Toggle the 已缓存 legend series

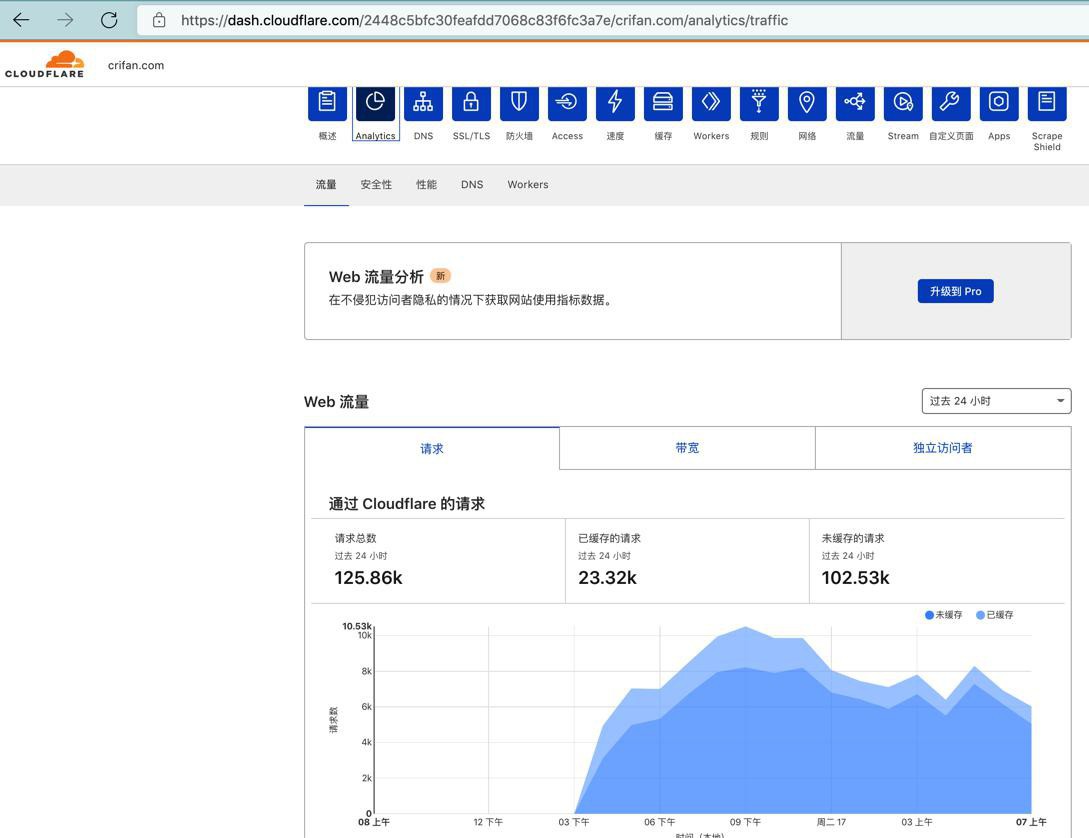(x=995, y=614)
